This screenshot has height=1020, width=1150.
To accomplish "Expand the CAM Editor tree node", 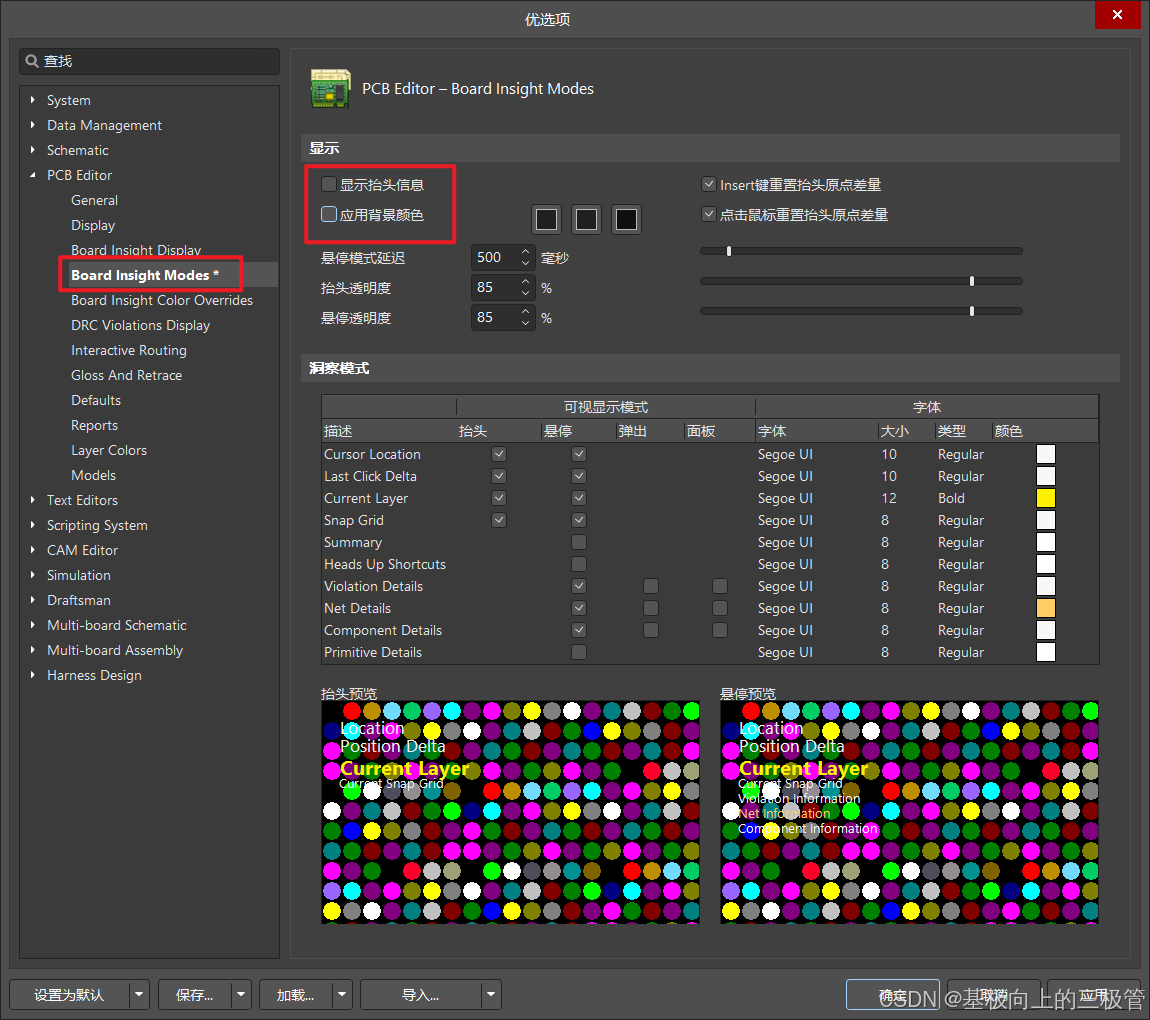I will [33, 550].
